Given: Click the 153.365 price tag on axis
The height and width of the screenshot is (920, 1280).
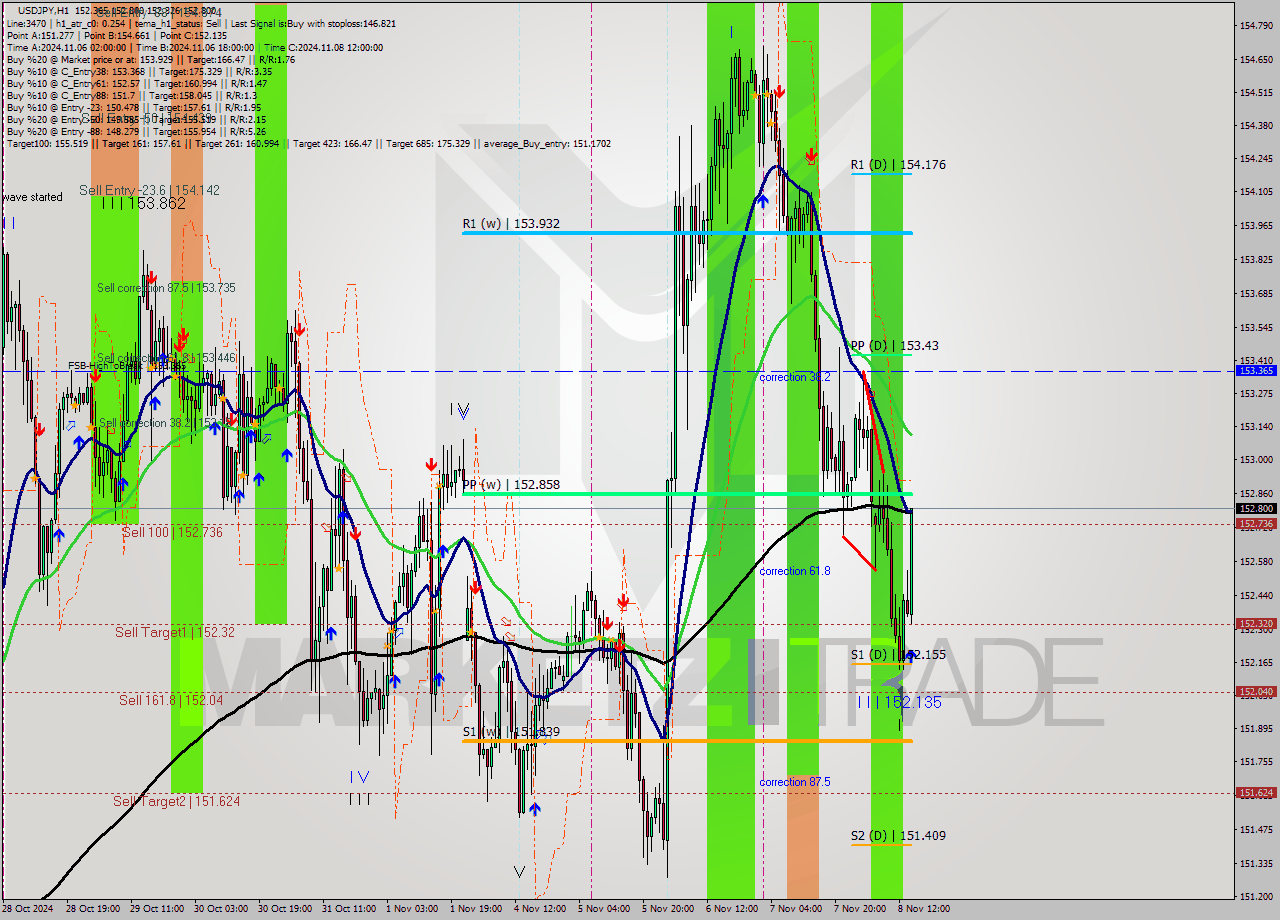Looking at the screenshot, I should point(1256,371).
